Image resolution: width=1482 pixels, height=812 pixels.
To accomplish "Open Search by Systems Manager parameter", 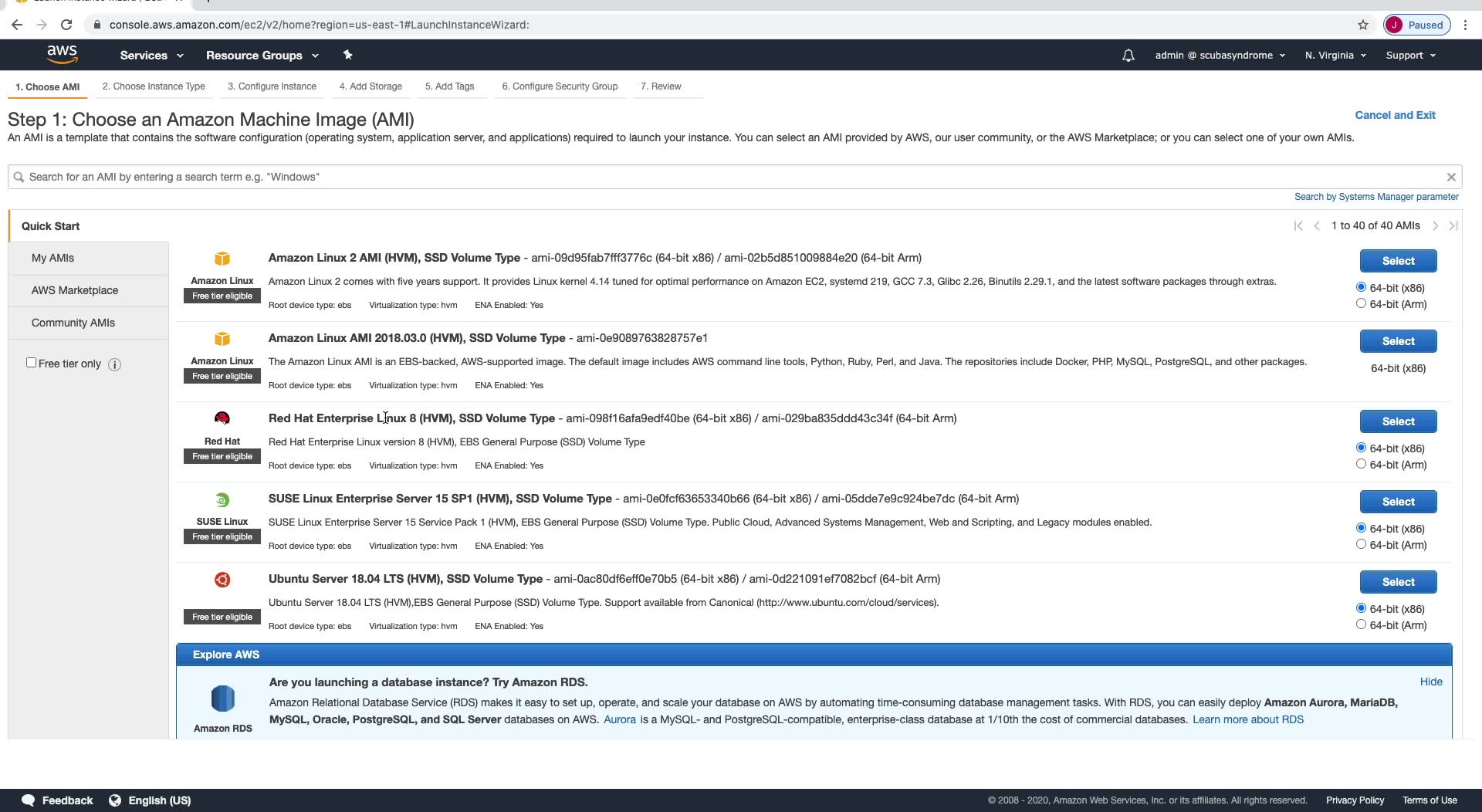I will point(1376,197).
